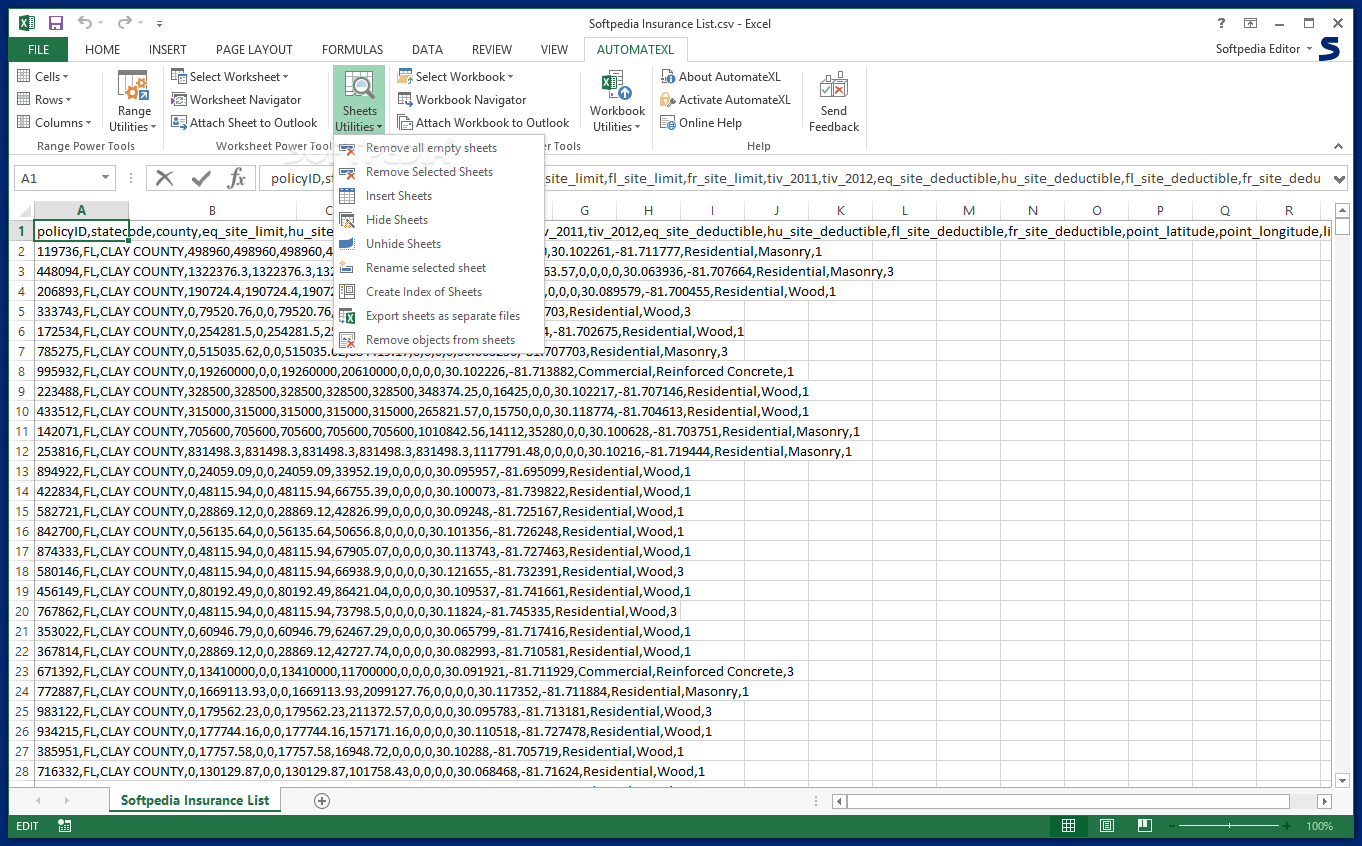The height and width of the screenshot is (846, 1362).
Task: Expand Select Worksheet dropdown
Action: click(x=229, y=77)
